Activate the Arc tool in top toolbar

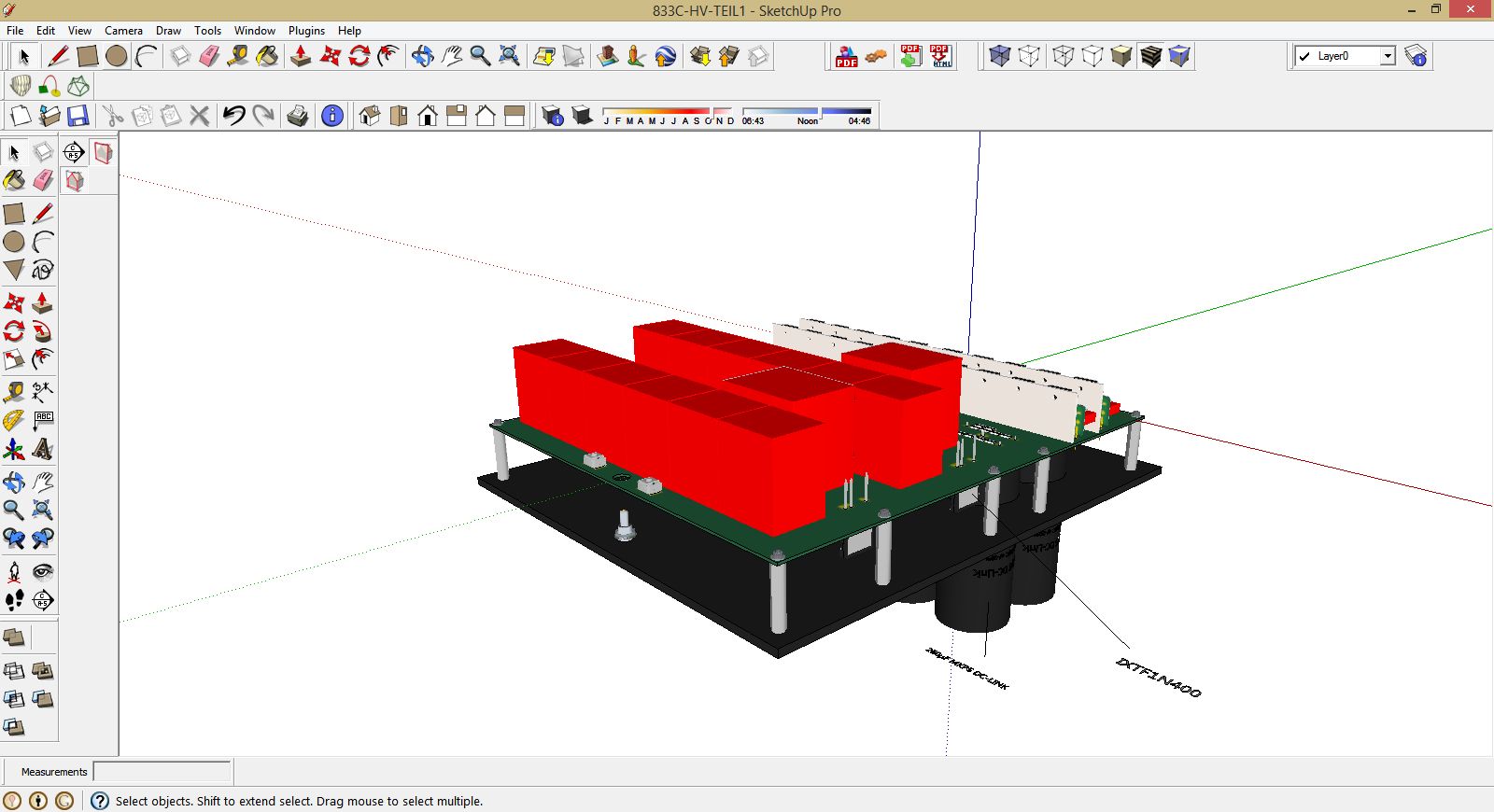pyautogui.click(x=146, y=56)
